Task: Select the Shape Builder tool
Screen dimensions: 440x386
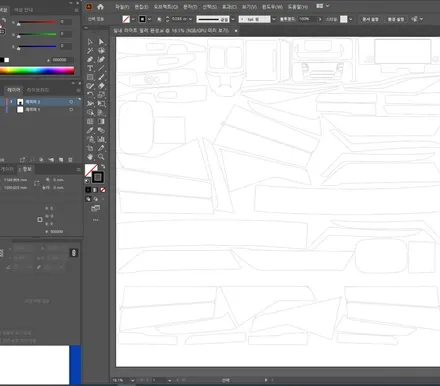Action: coord(90,113)
